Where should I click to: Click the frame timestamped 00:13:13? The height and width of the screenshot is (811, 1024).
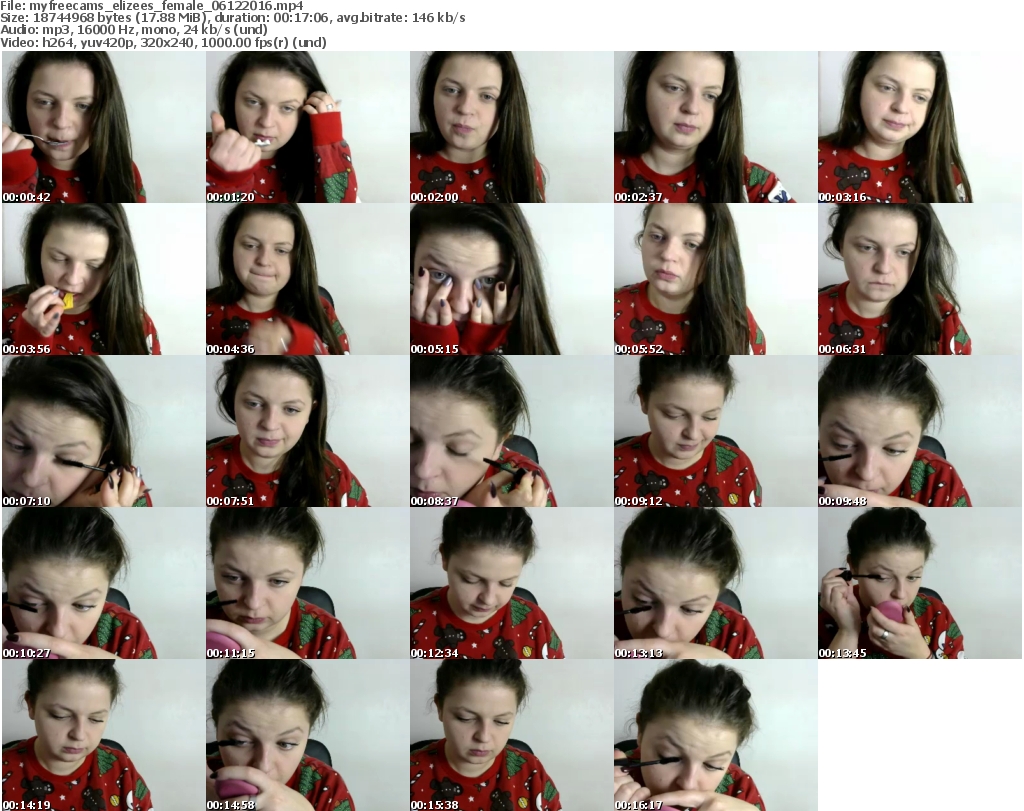click(716, 583)
